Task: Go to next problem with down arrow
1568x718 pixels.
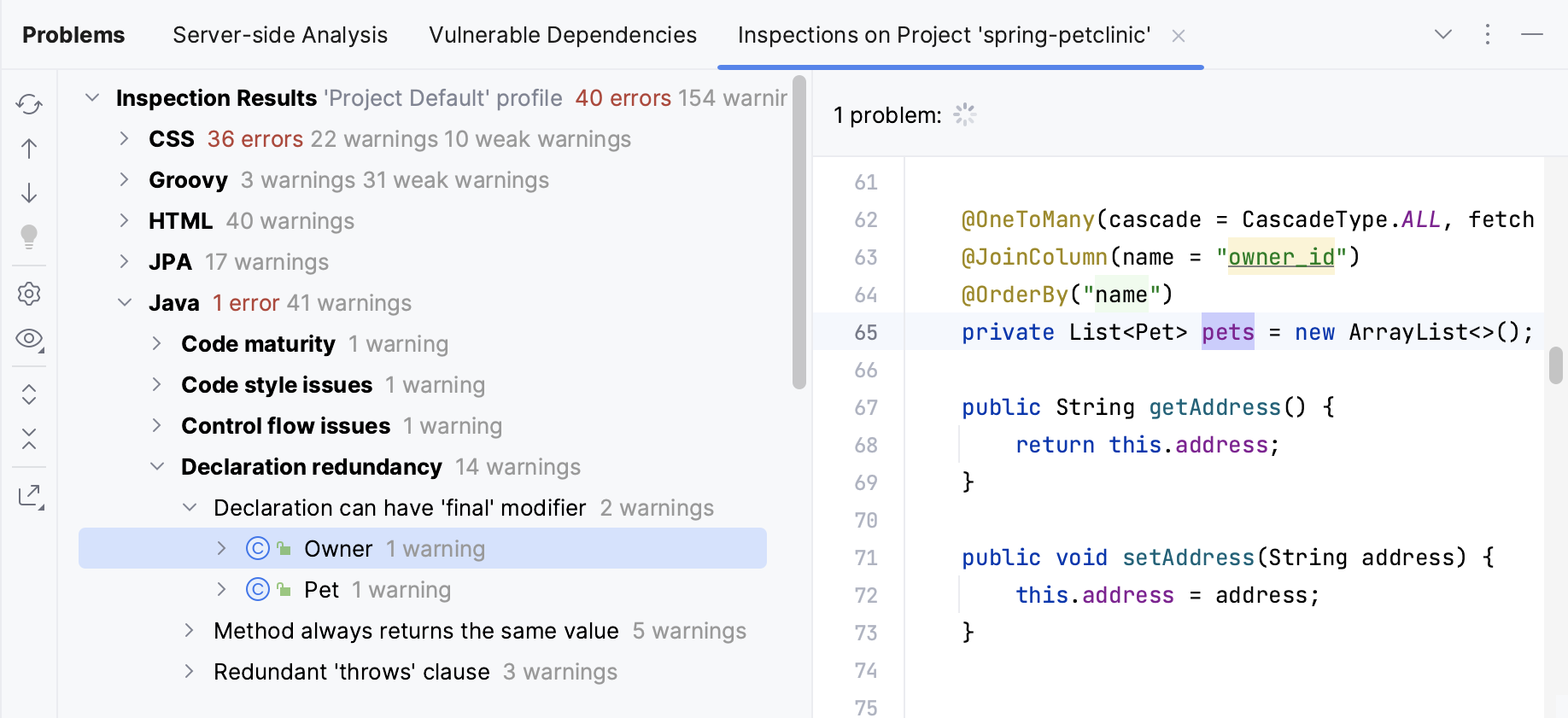Action: 29,193
